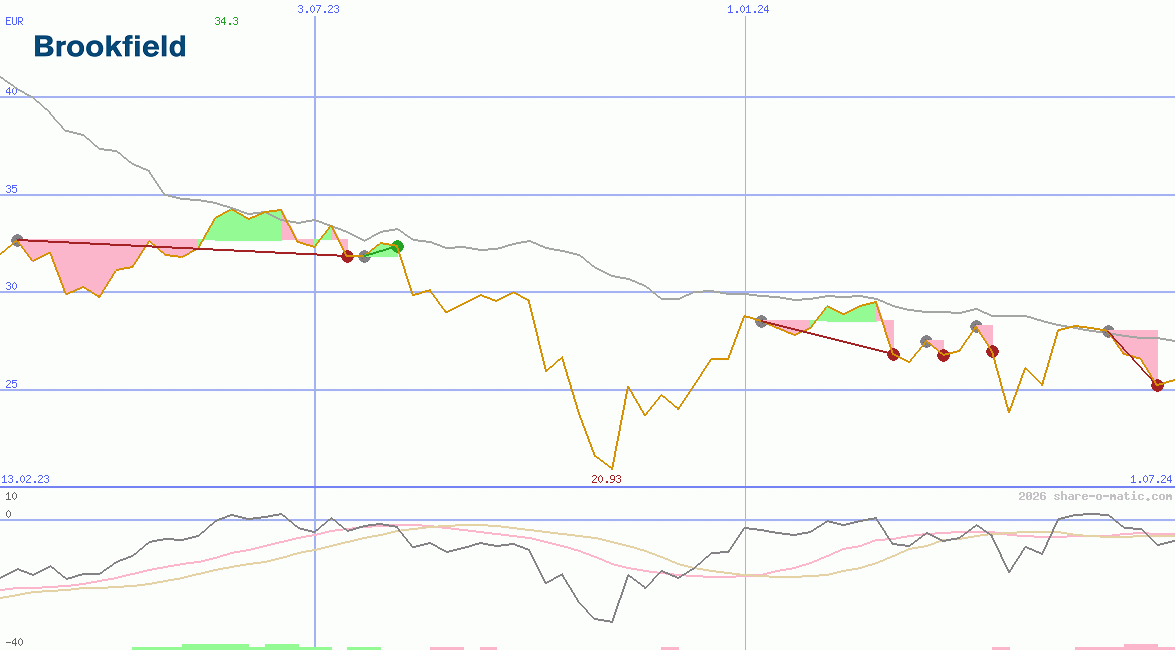Click gray marker directly left of green marker
The image size is (1175, 650).
(x=364, y=257)
